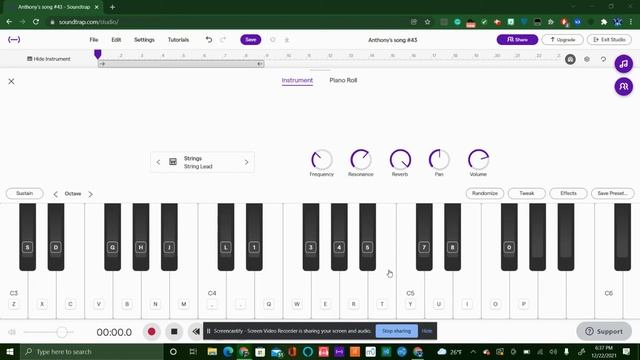The height and width of the screenshot is (360, 640).
Task: Click the Volume knob
Action: click(x=478, y=160)
